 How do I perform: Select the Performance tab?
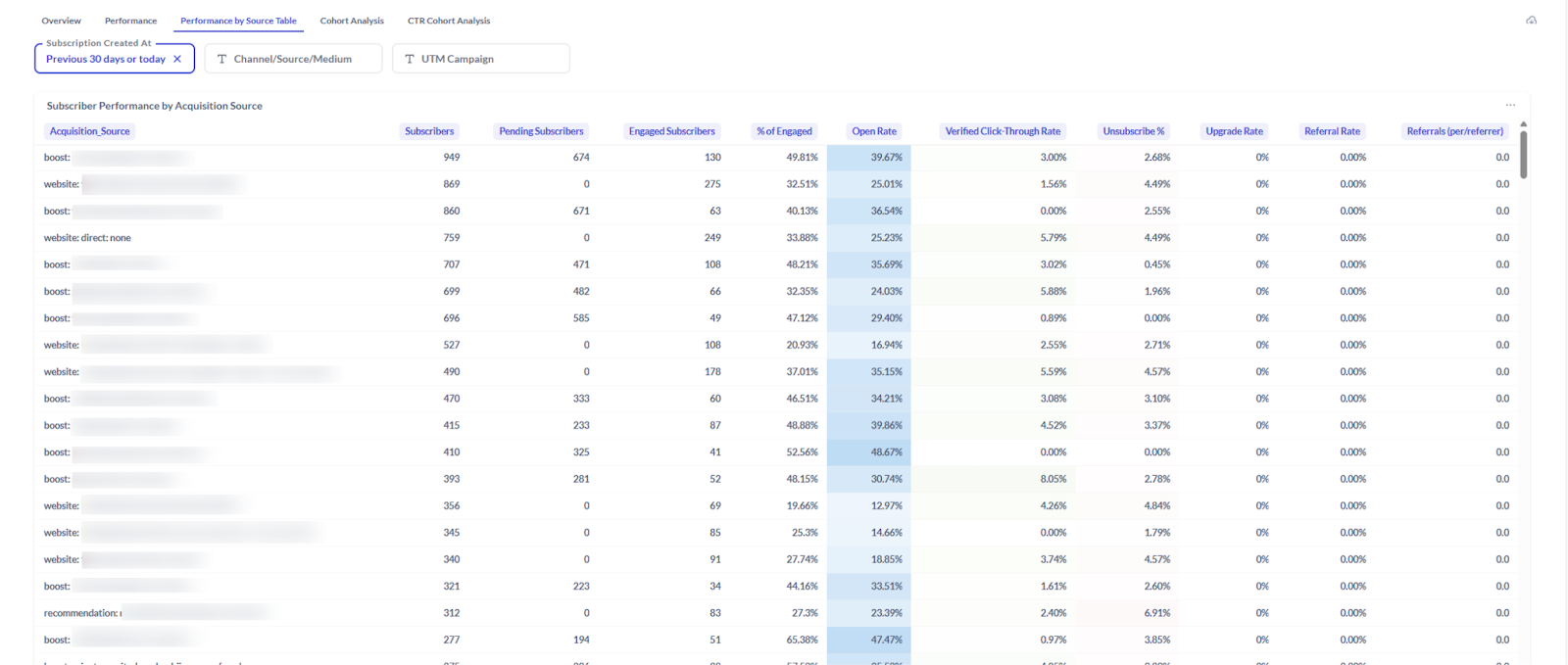130,21
